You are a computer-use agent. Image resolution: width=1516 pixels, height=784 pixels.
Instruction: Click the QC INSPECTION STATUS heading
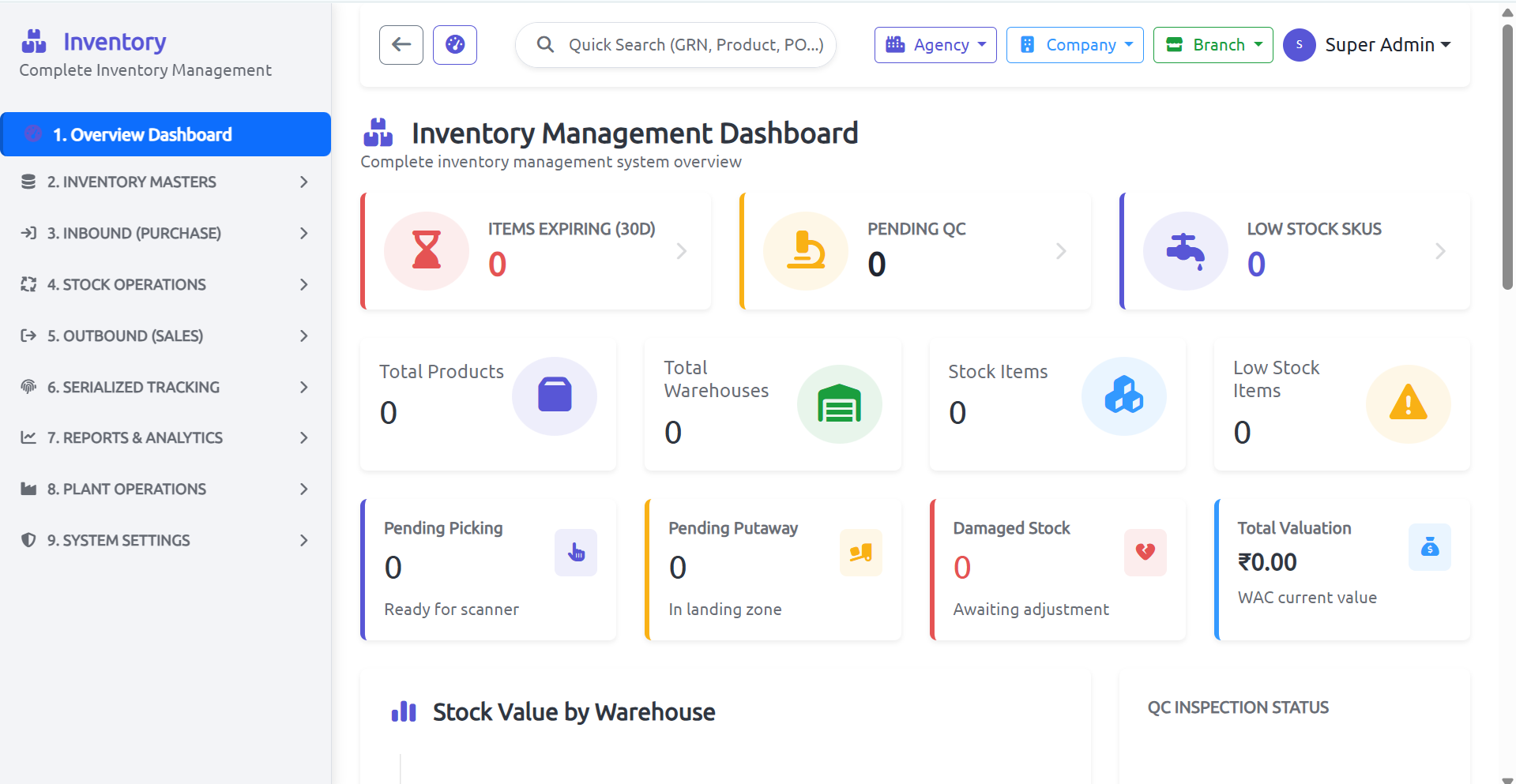(x=1238, y=707)
